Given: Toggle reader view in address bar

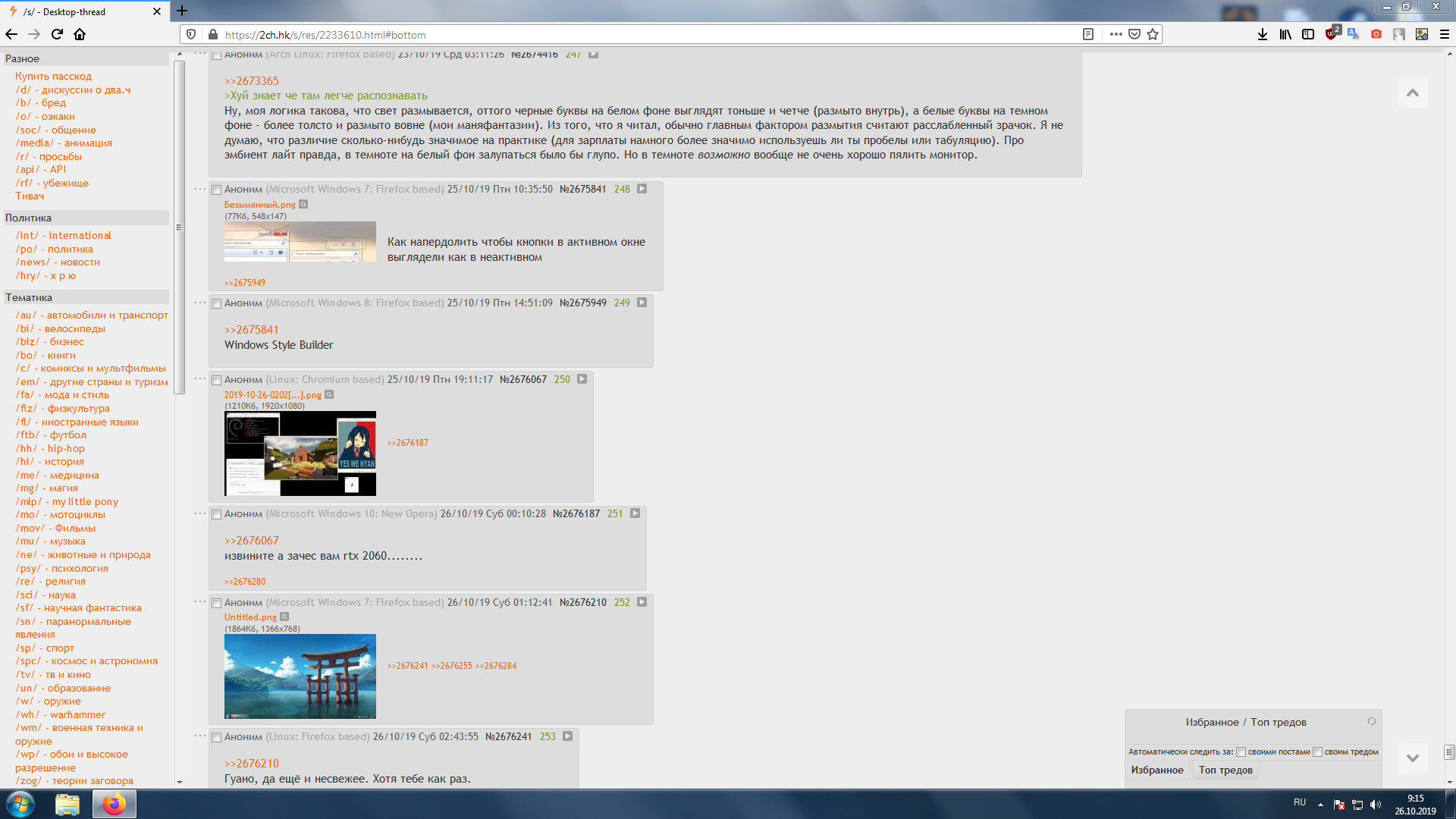Looking at the screenshot, I should coord(1088,34).
